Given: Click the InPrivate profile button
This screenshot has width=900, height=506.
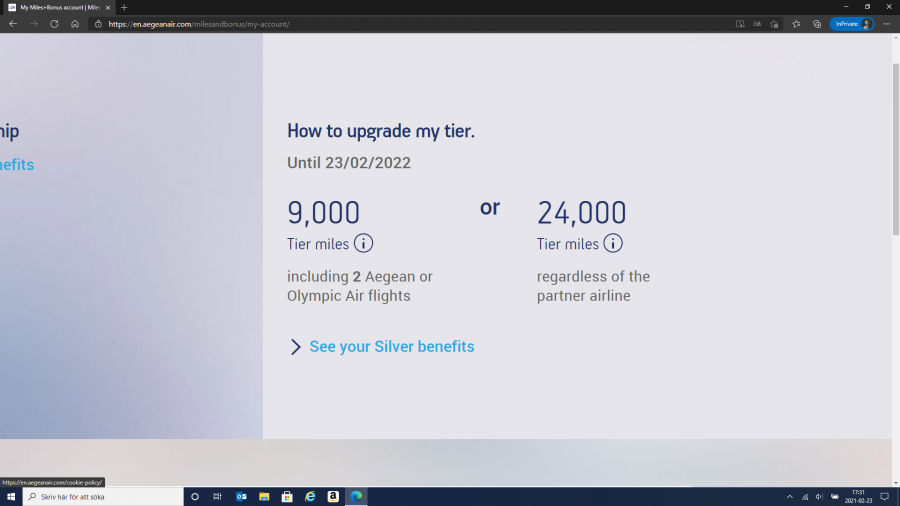Looking at the screenshot, I should [851, 24].
